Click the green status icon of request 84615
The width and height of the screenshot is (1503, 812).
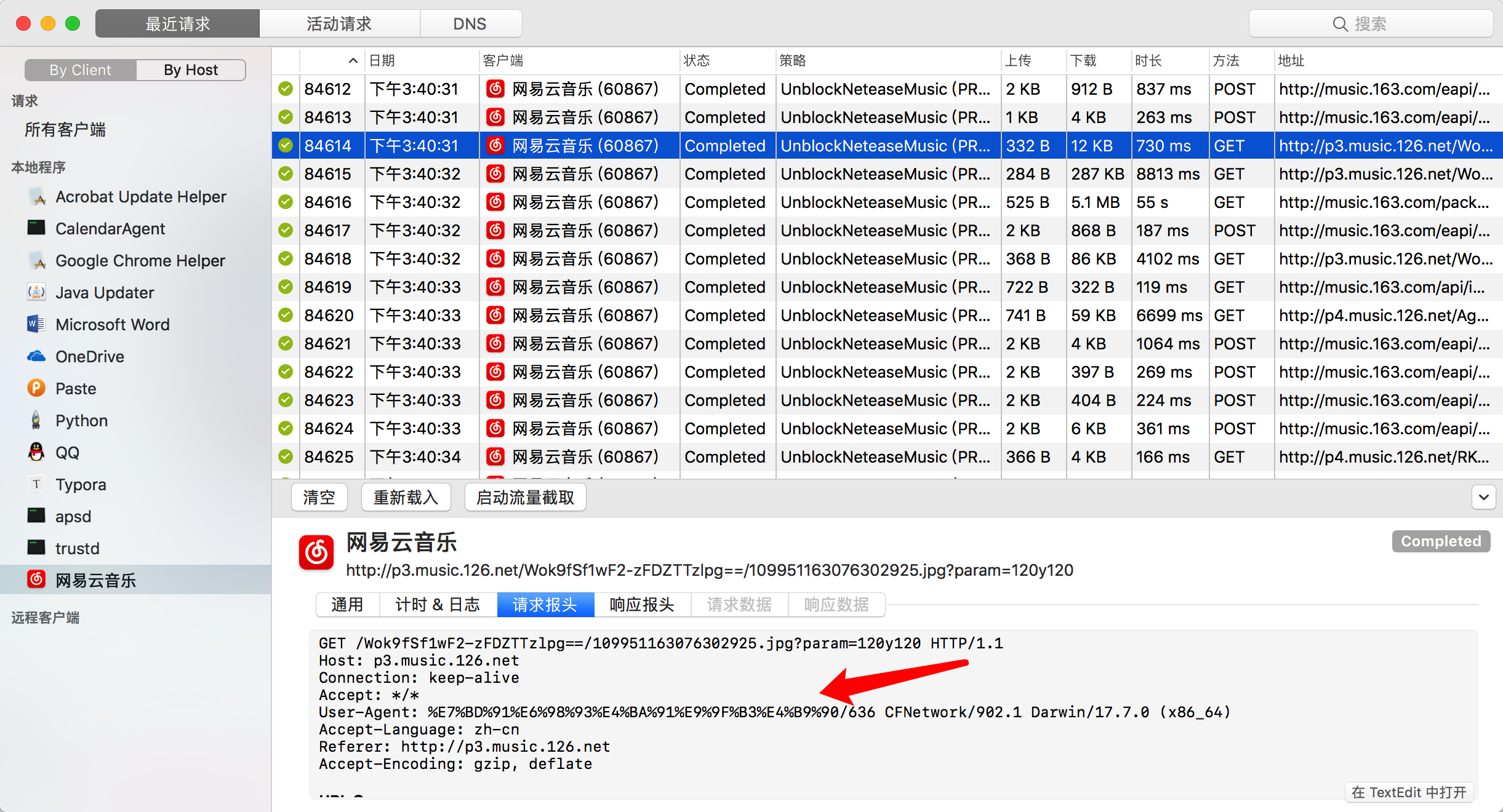286,173
